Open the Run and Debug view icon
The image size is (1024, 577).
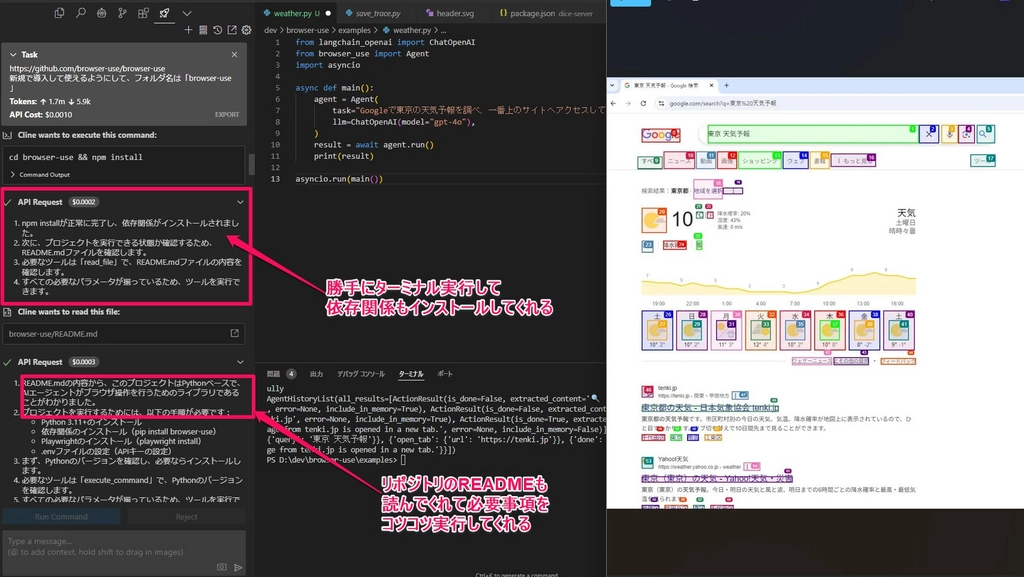pos(101,12)
